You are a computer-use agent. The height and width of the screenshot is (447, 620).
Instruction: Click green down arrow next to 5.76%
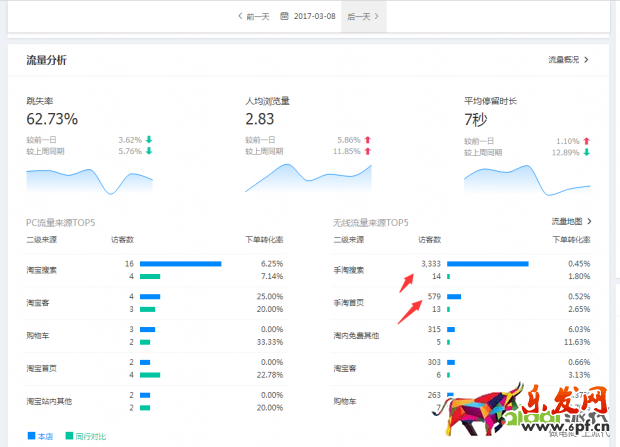pos(149,151)
